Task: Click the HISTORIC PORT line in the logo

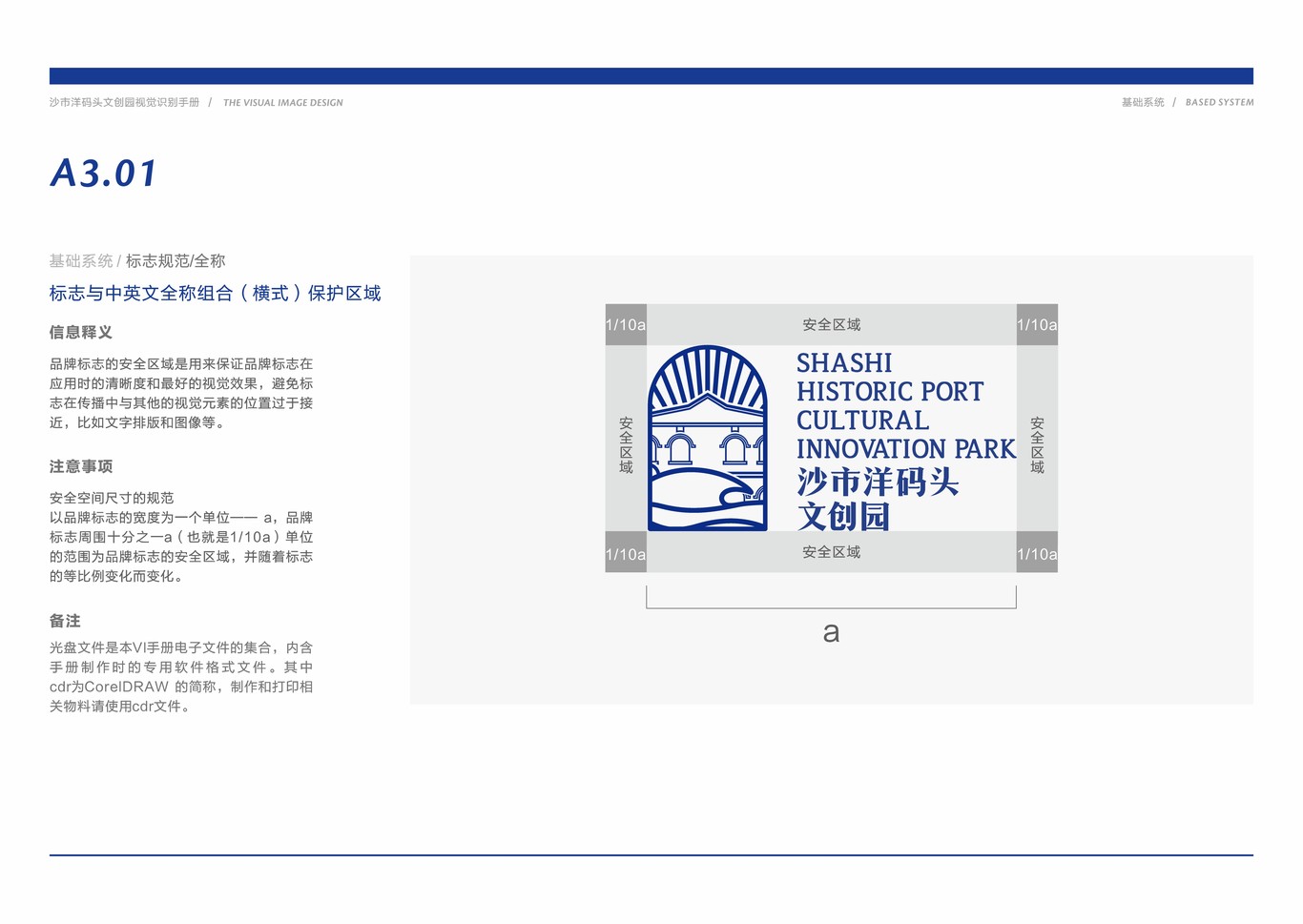Action: pos(890,392)
